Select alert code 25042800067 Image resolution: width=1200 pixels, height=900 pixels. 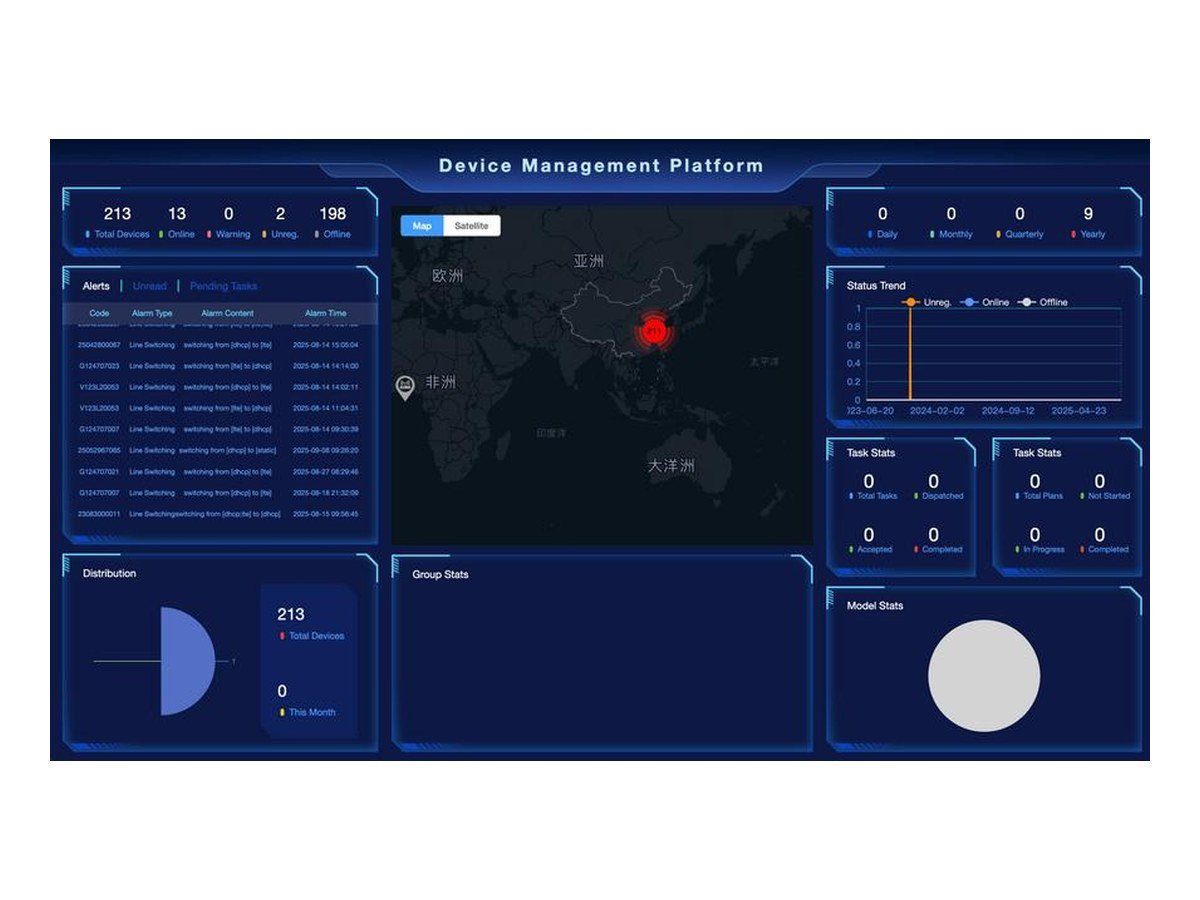(x=99, y=345)
